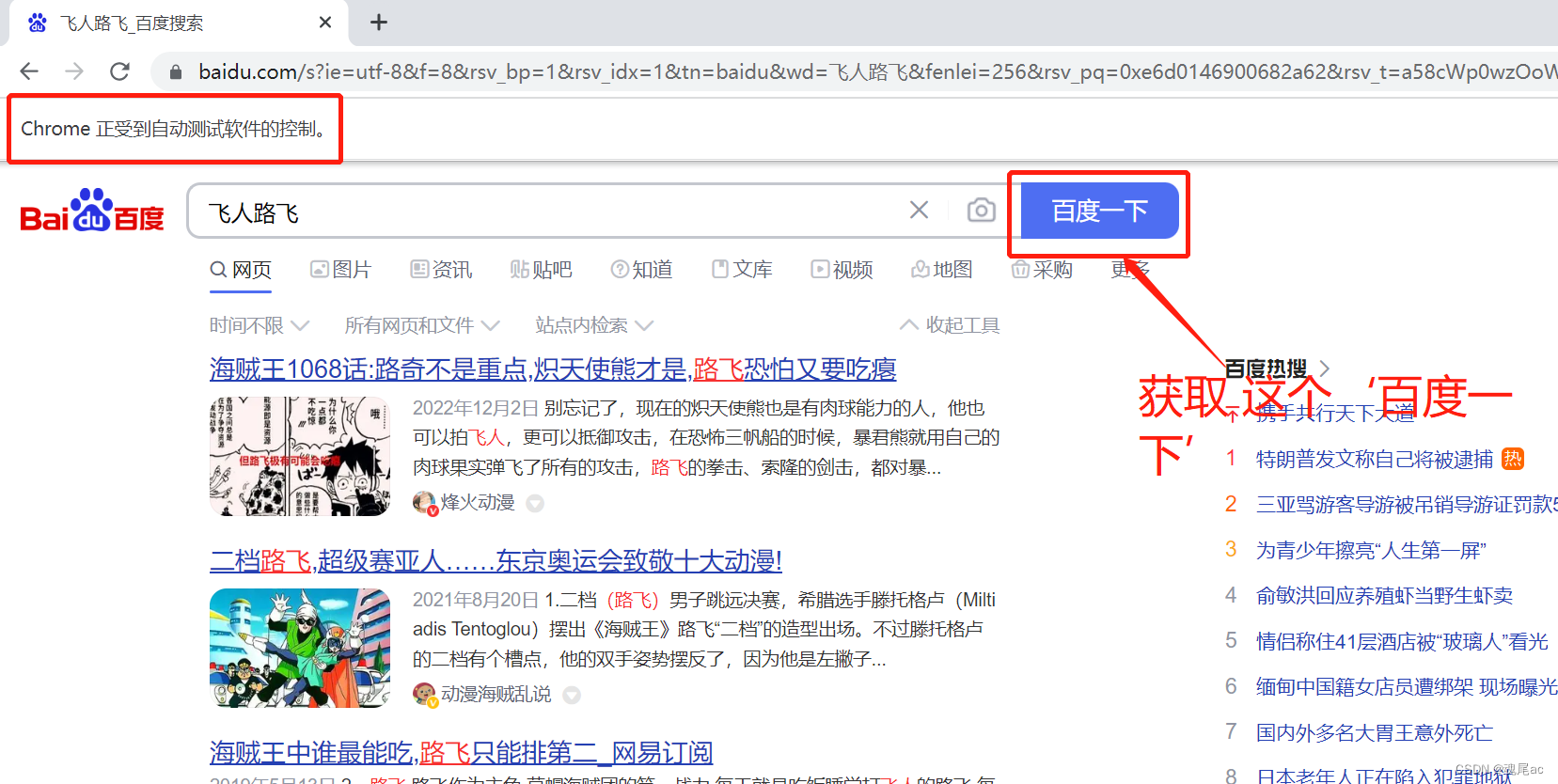Open hot search 缅甸中国籍女店员遭绑架
This screenshot has height=784, width=1558.
pos(1407,687)
